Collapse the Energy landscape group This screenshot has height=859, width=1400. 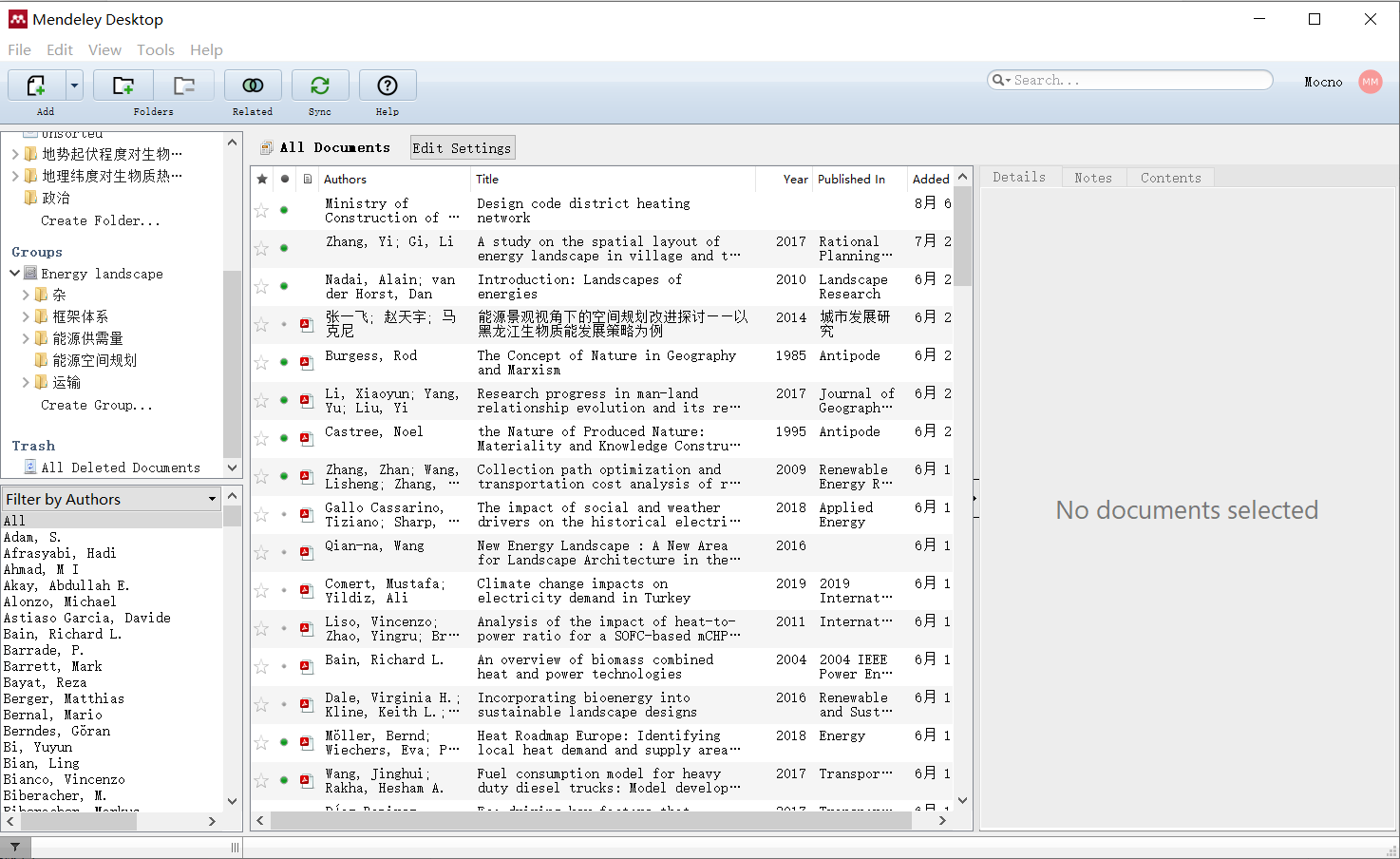tap(15, 274)
